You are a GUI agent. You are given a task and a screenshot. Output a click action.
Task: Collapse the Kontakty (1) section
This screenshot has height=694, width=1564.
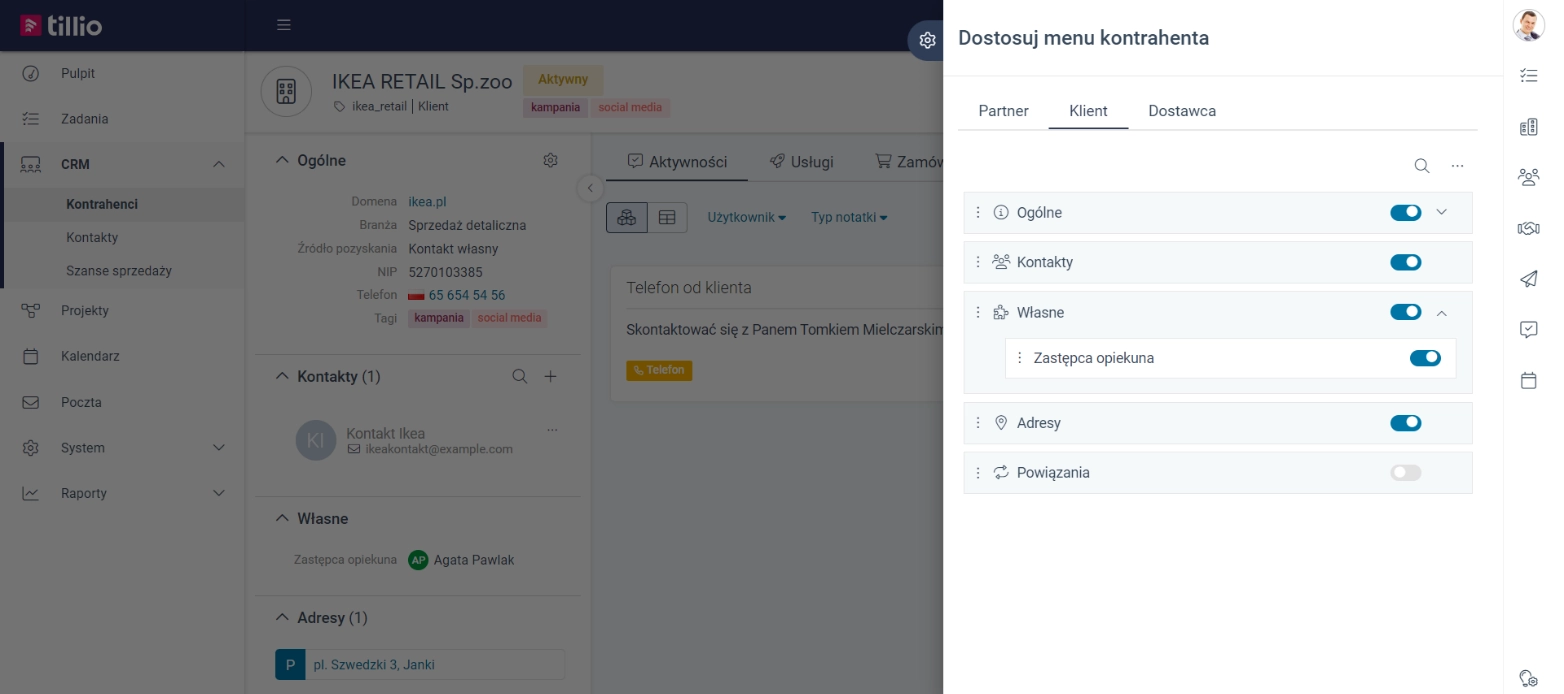tap(281, 376)
